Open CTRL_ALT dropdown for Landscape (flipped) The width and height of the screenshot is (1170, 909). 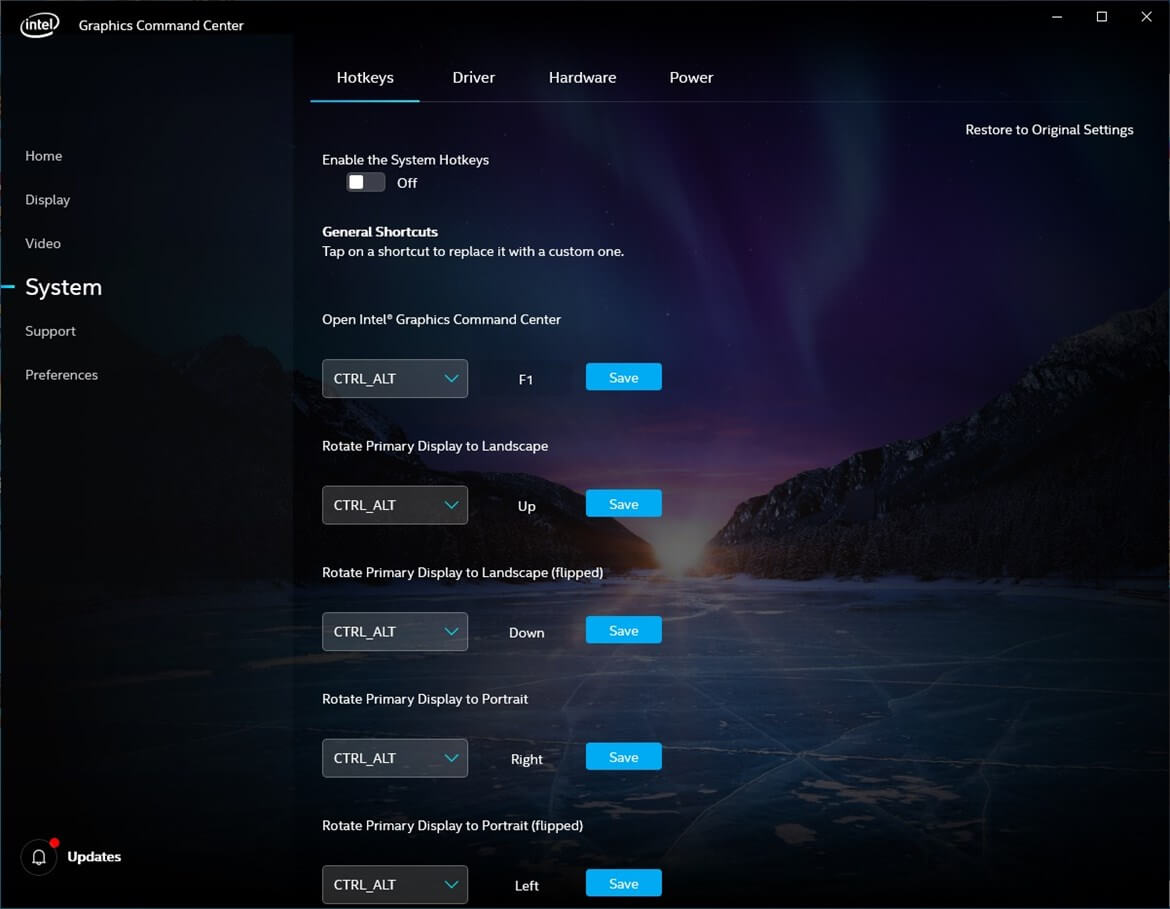395,631
